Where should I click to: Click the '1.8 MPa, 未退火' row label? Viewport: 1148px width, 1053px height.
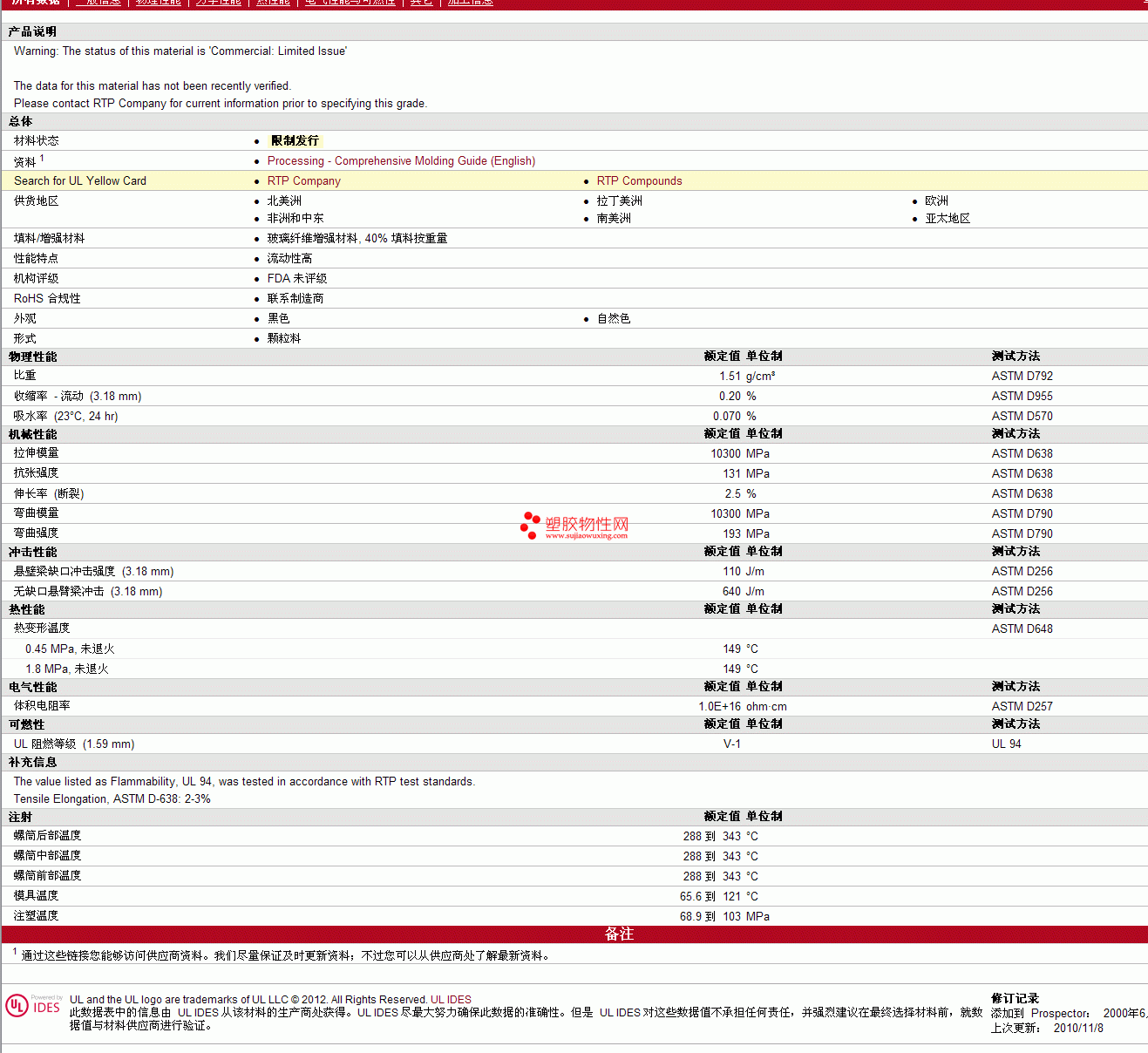67,669
